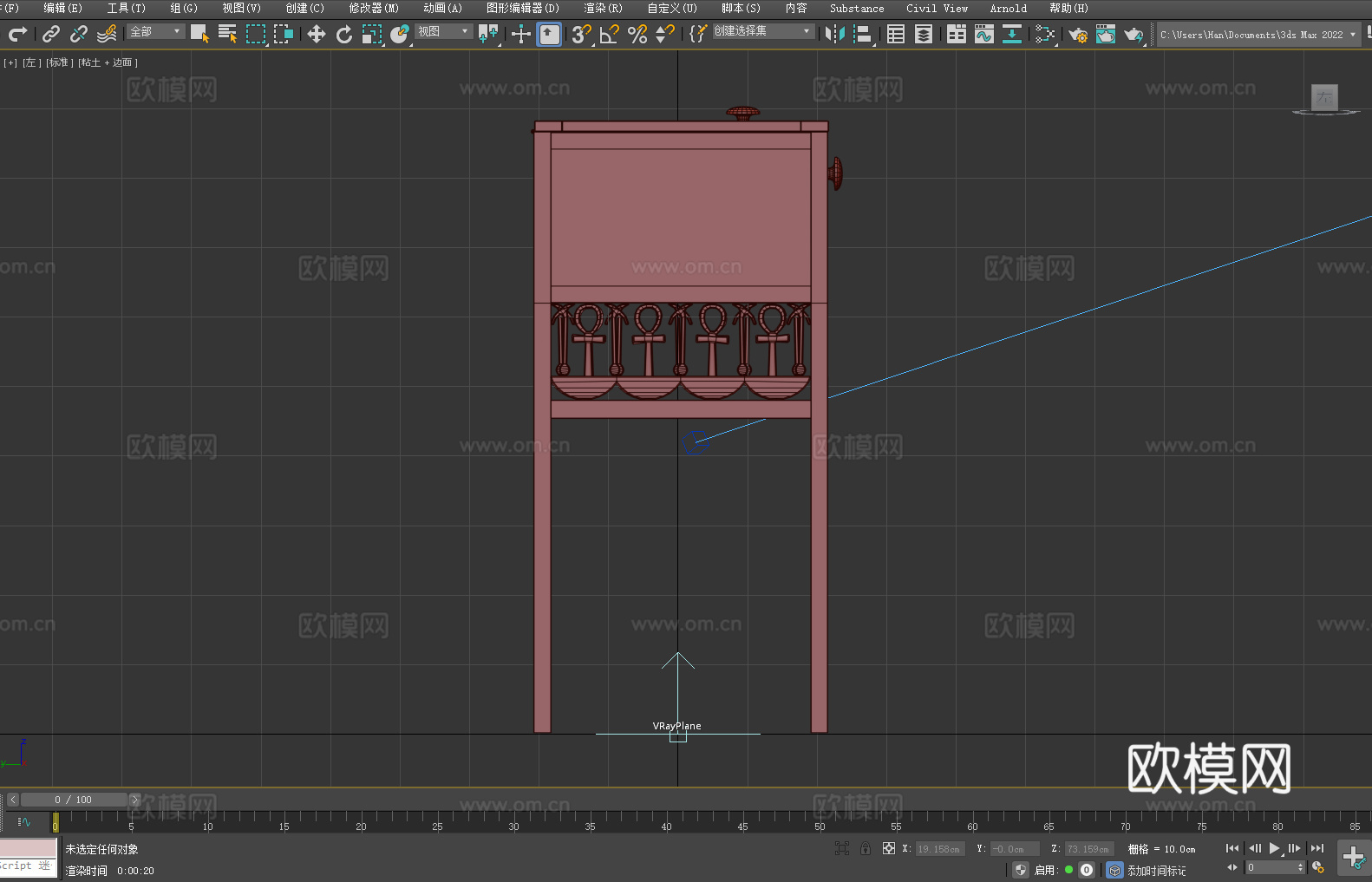
Task: Select the Link objects tool
Action: tap(51, 34)
